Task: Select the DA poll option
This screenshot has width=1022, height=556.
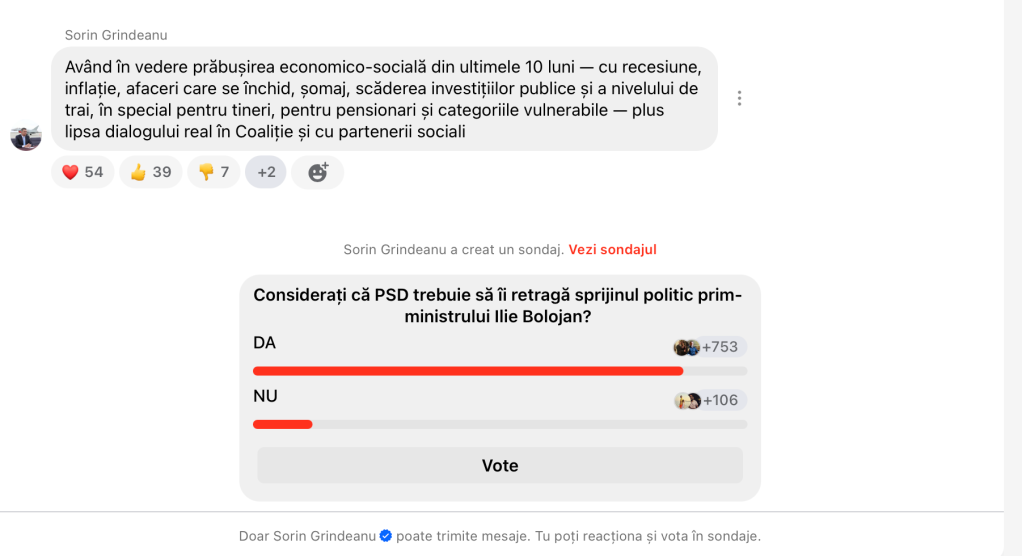Action: [x=265, y=343]
